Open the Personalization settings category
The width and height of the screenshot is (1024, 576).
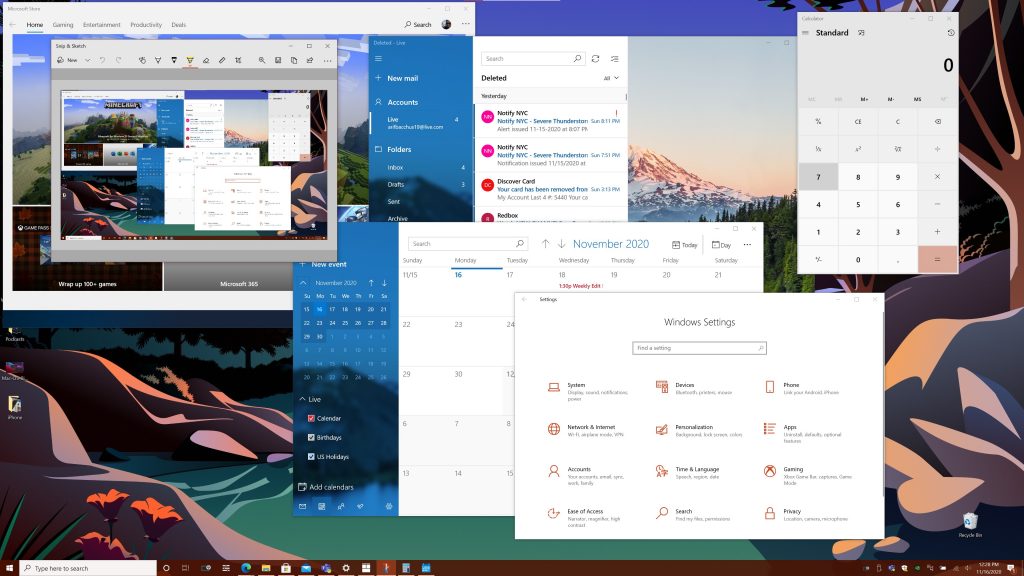699,430
